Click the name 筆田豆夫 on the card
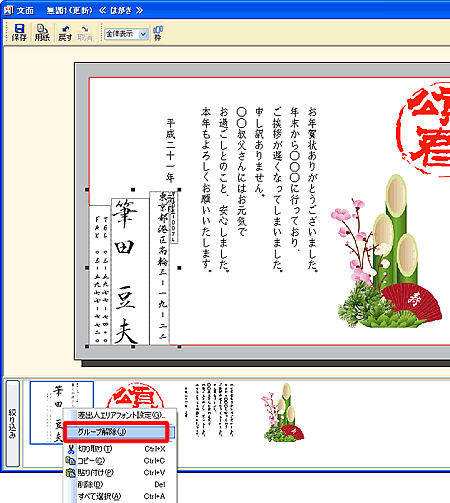 coord(125,271)
